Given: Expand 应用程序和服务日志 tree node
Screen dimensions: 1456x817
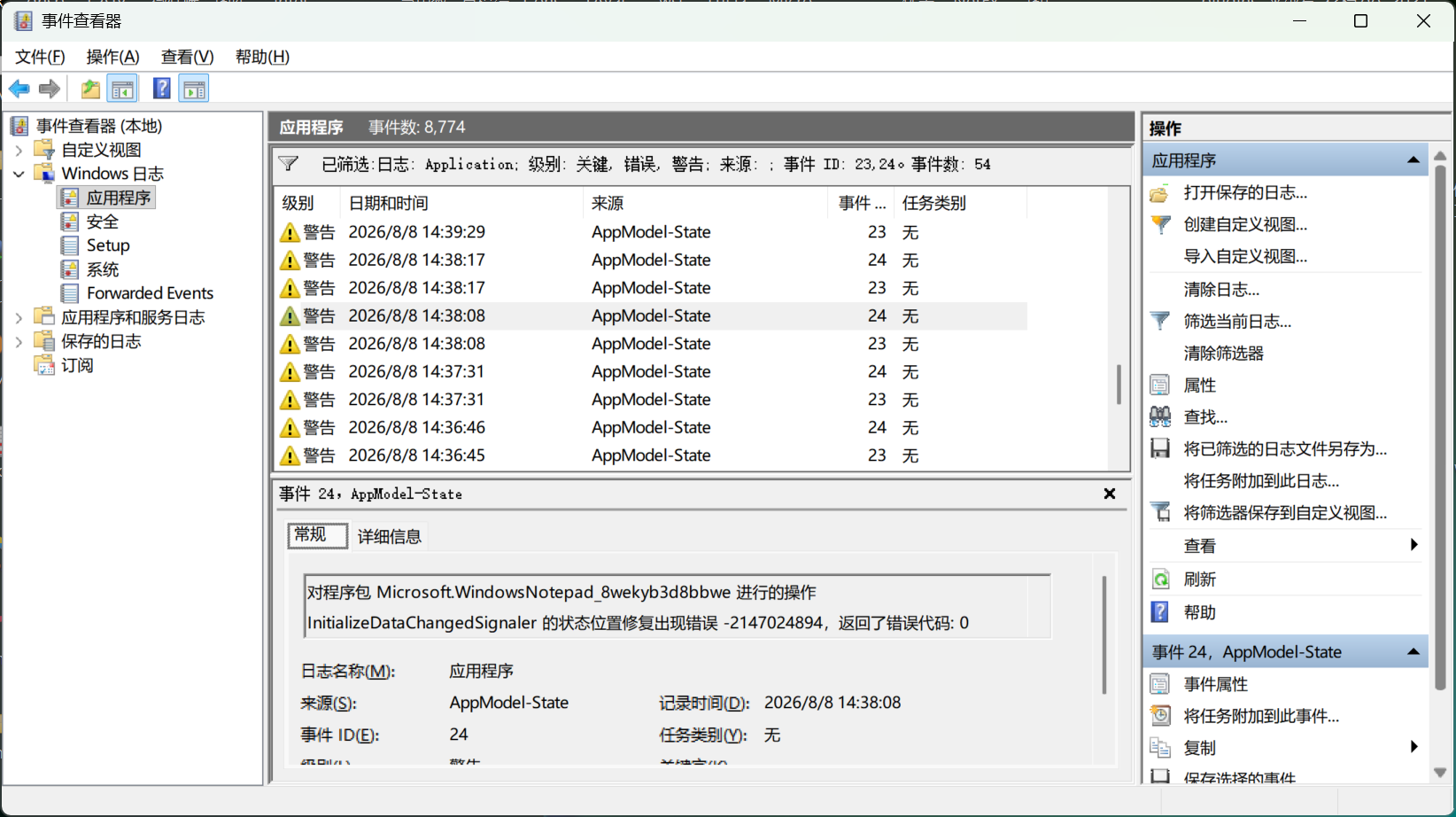Looking at the screenshot, I should click(19, 317).
